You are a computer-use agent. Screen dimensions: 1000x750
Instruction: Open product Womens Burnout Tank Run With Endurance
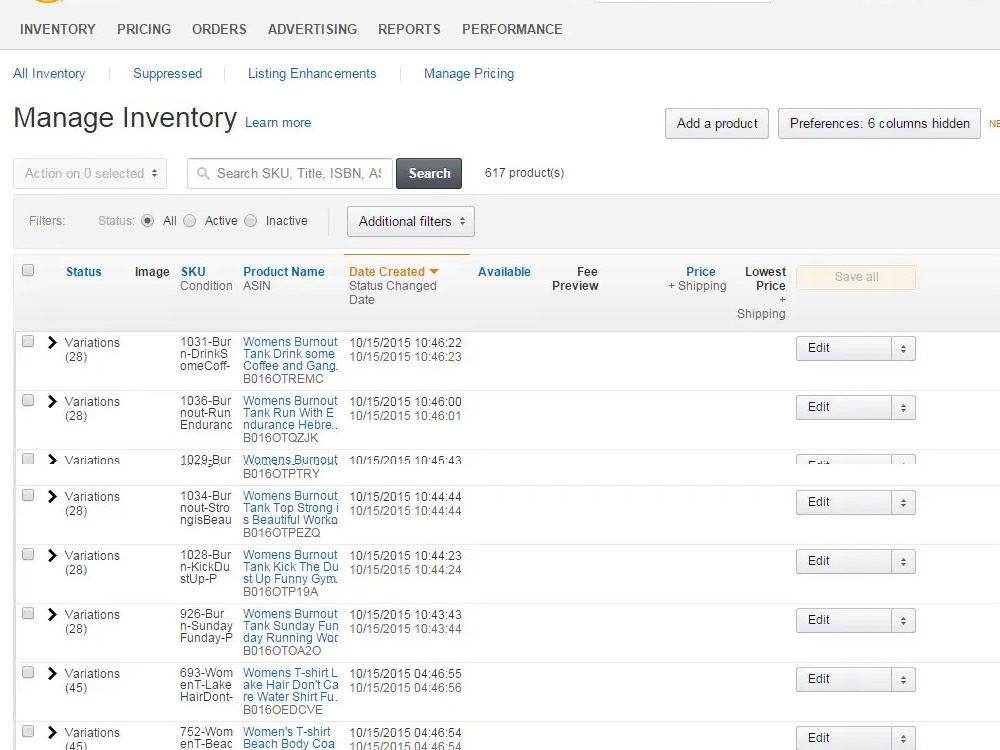coord(290,413)
